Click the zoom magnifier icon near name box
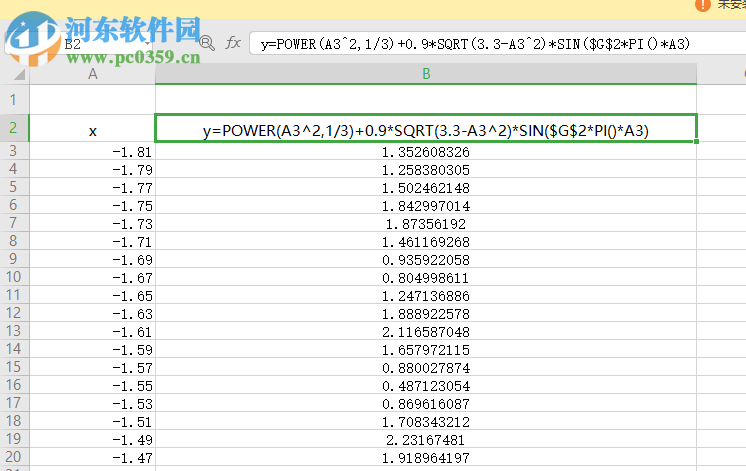The height and width of the screenshot is (471, 746). [206, 43]
